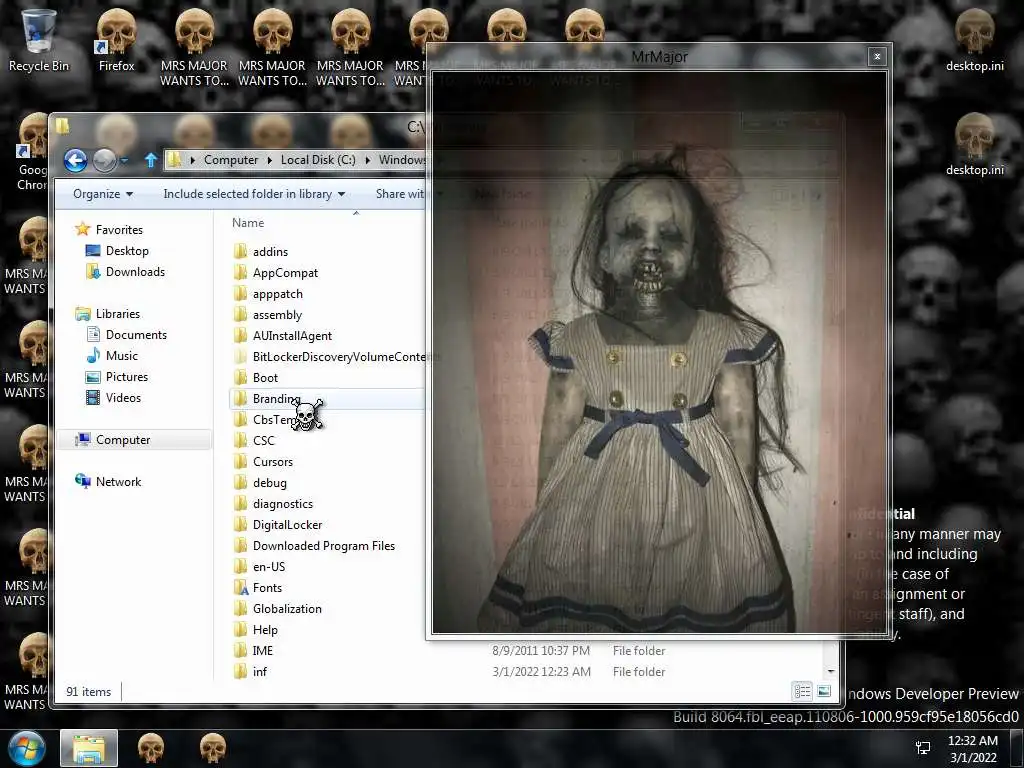
Task: Click Computer in the address breadcrumb
Action: (231, 160)
